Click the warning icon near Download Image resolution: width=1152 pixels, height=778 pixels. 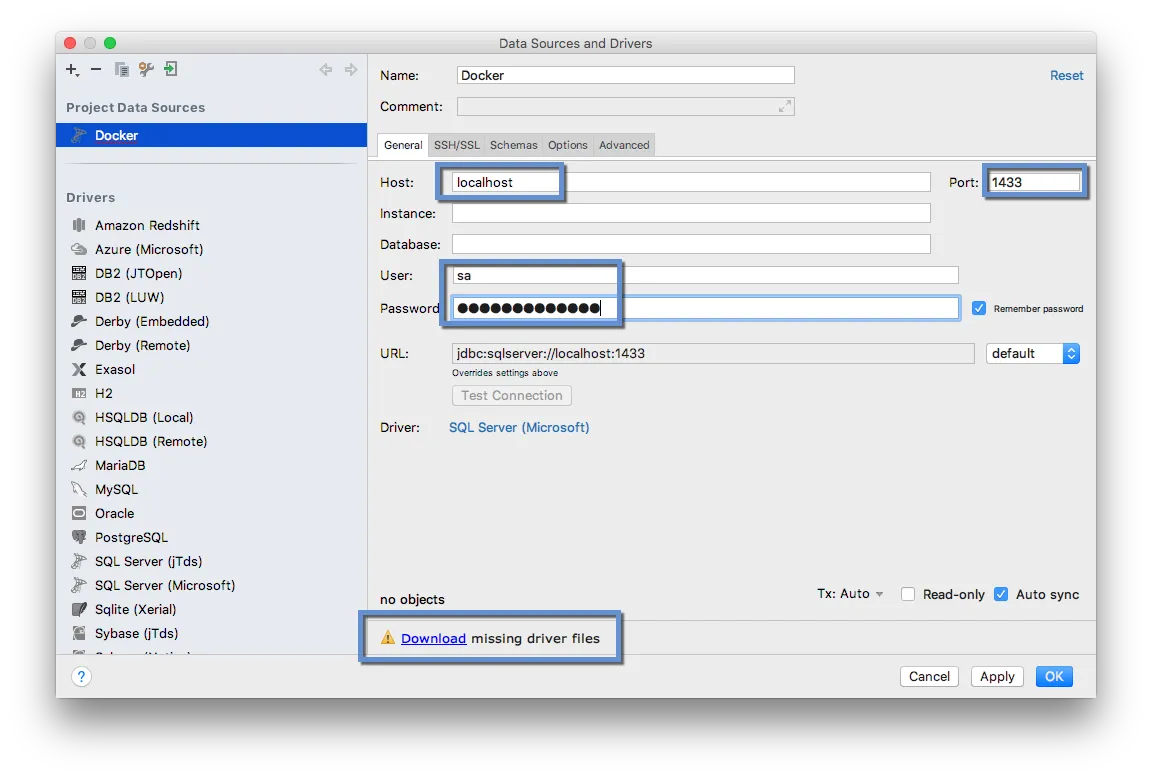click(387, 638)
